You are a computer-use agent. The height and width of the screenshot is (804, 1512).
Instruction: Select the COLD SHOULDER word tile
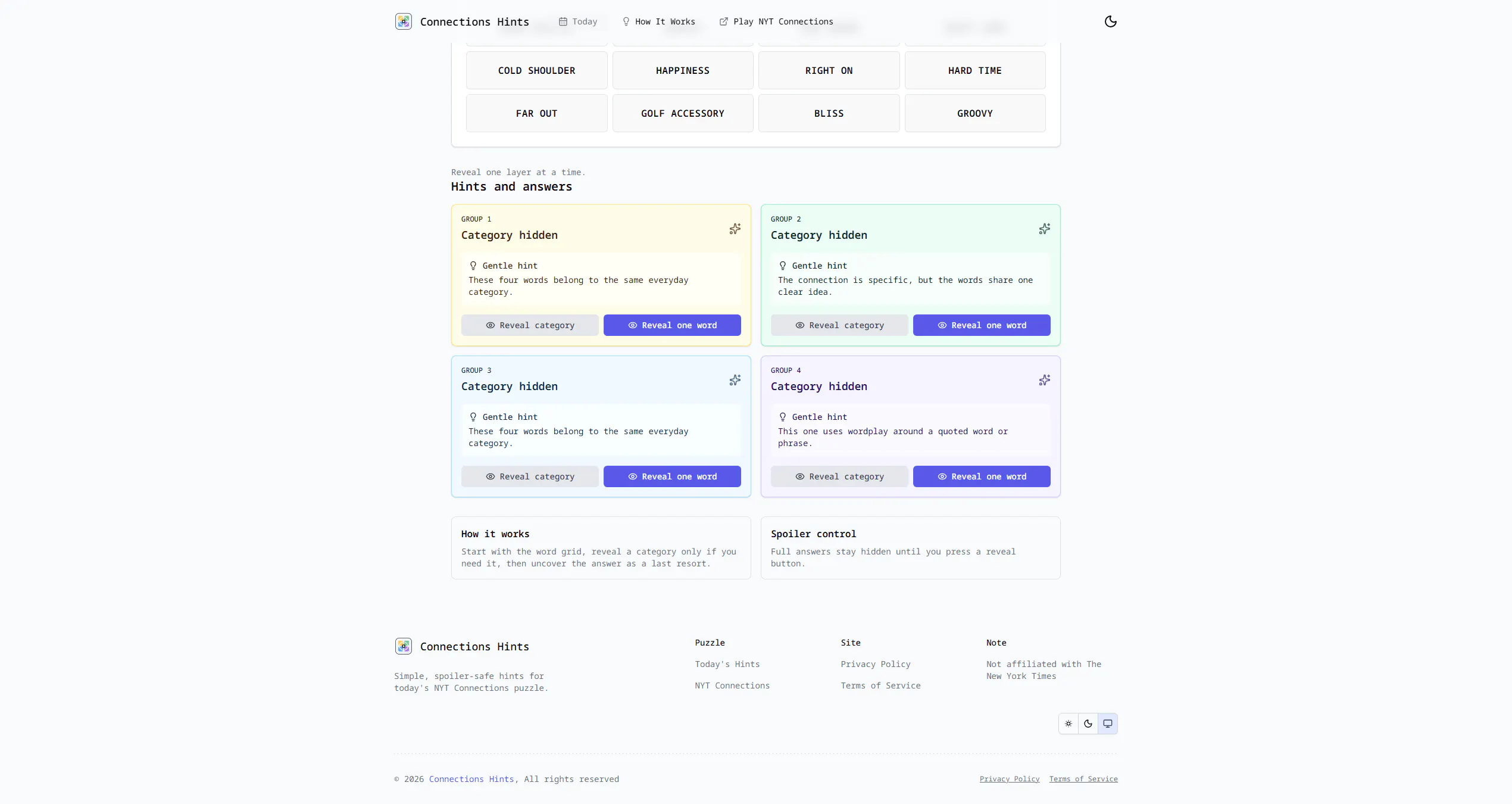(x=536, y=70)
